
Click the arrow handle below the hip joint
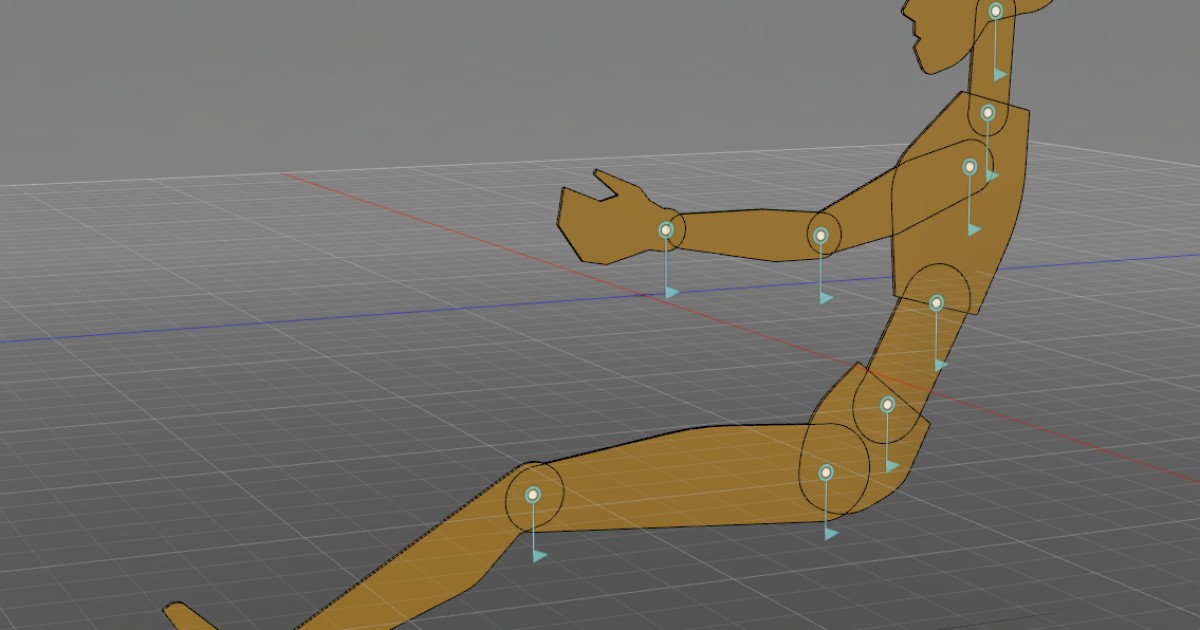[x=893, y=464]
